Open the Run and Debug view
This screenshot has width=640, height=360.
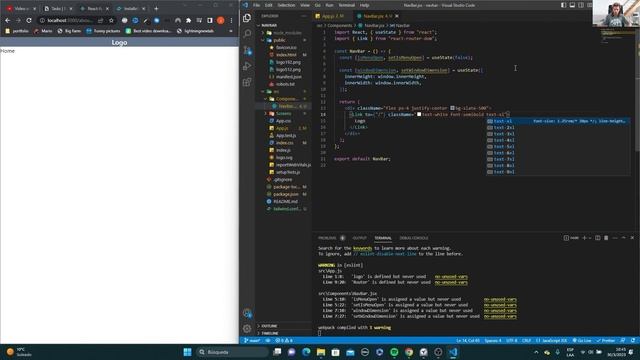tap(247, 66)
